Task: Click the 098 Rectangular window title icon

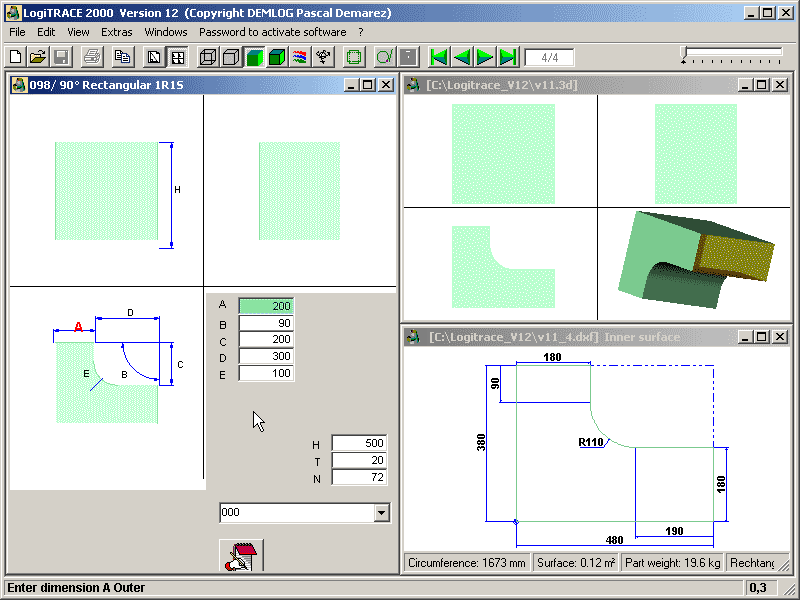Action: point(19,85)
